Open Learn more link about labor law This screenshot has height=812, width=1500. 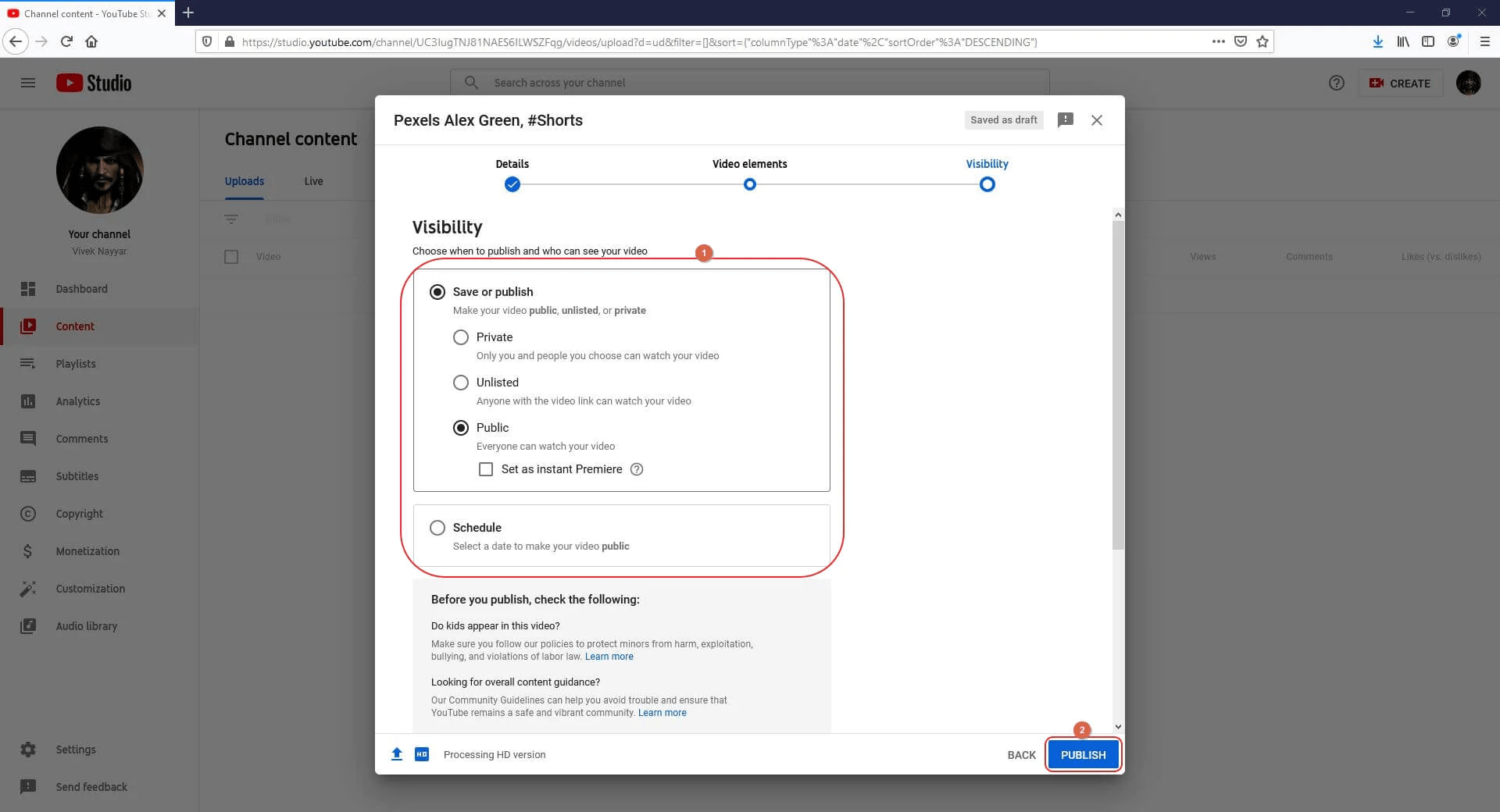coord(609,657)
